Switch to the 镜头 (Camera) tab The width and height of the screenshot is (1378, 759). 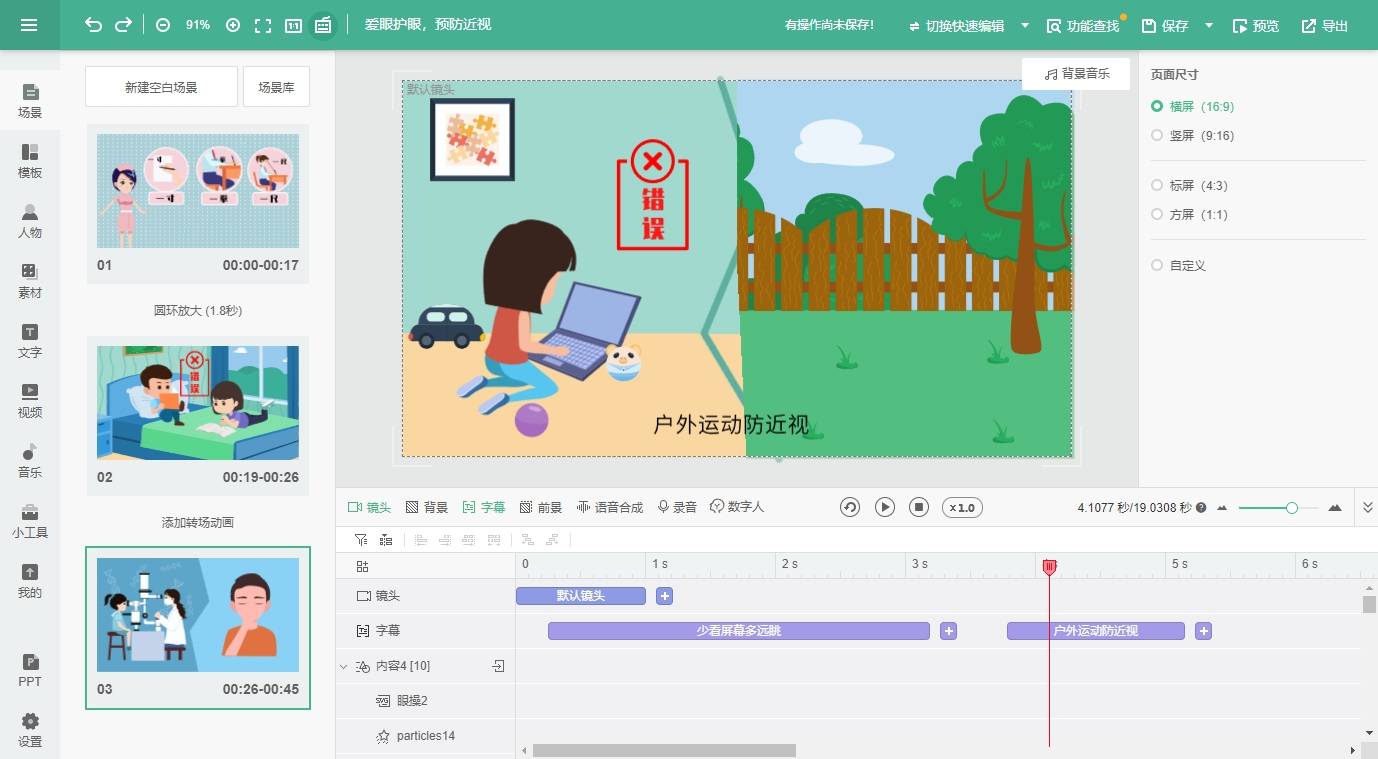372,507
